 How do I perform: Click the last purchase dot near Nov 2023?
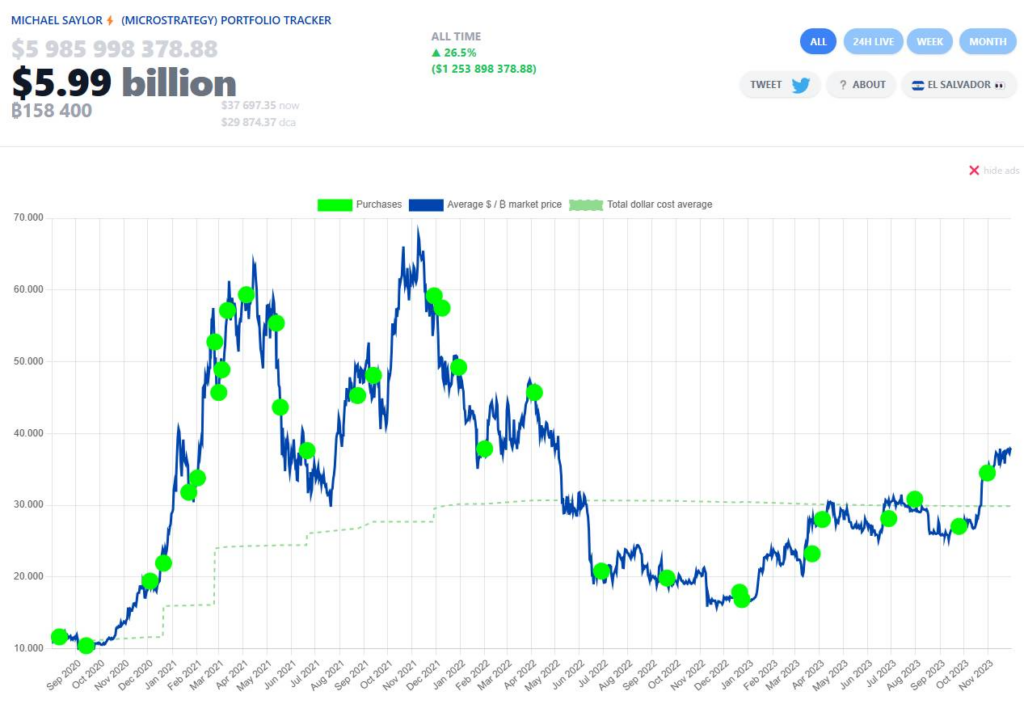click(987, 473)
